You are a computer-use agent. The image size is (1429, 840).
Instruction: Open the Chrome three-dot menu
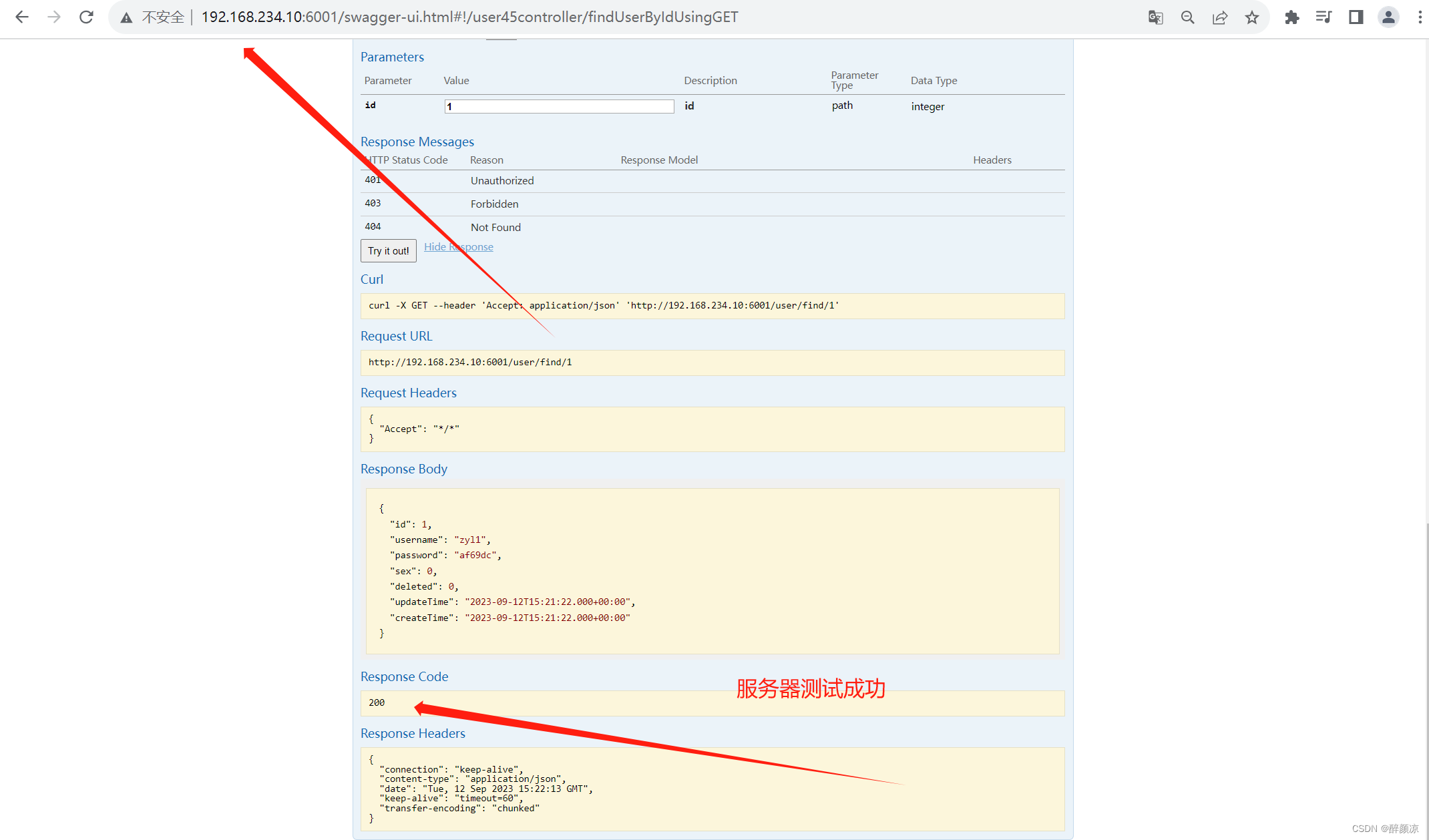(x=1420, y=17)
